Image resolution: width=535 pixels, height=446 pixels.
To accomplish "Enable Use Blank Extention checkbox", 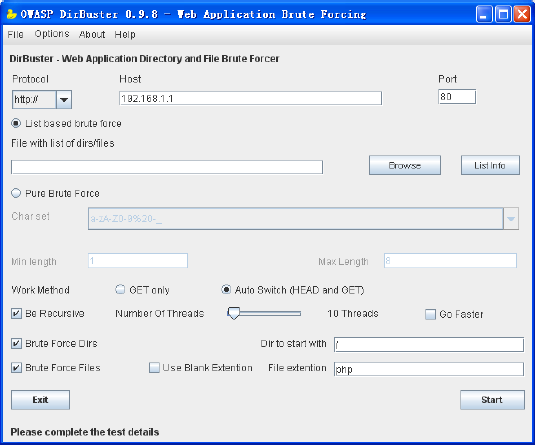I will pyautogui.click(x=154, y=368).
